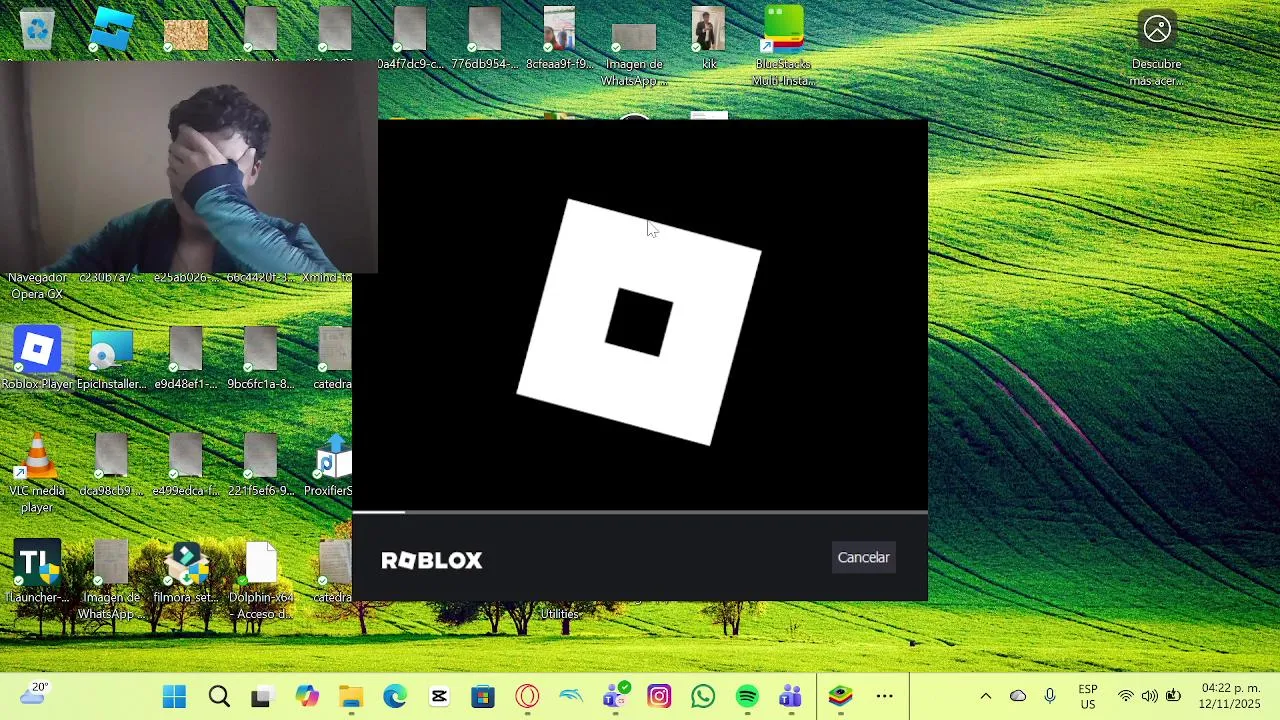Click Descubre más acerca wallpaper info icon
The width and height of the screenshot is (1280, 720).
[1157, 30]
